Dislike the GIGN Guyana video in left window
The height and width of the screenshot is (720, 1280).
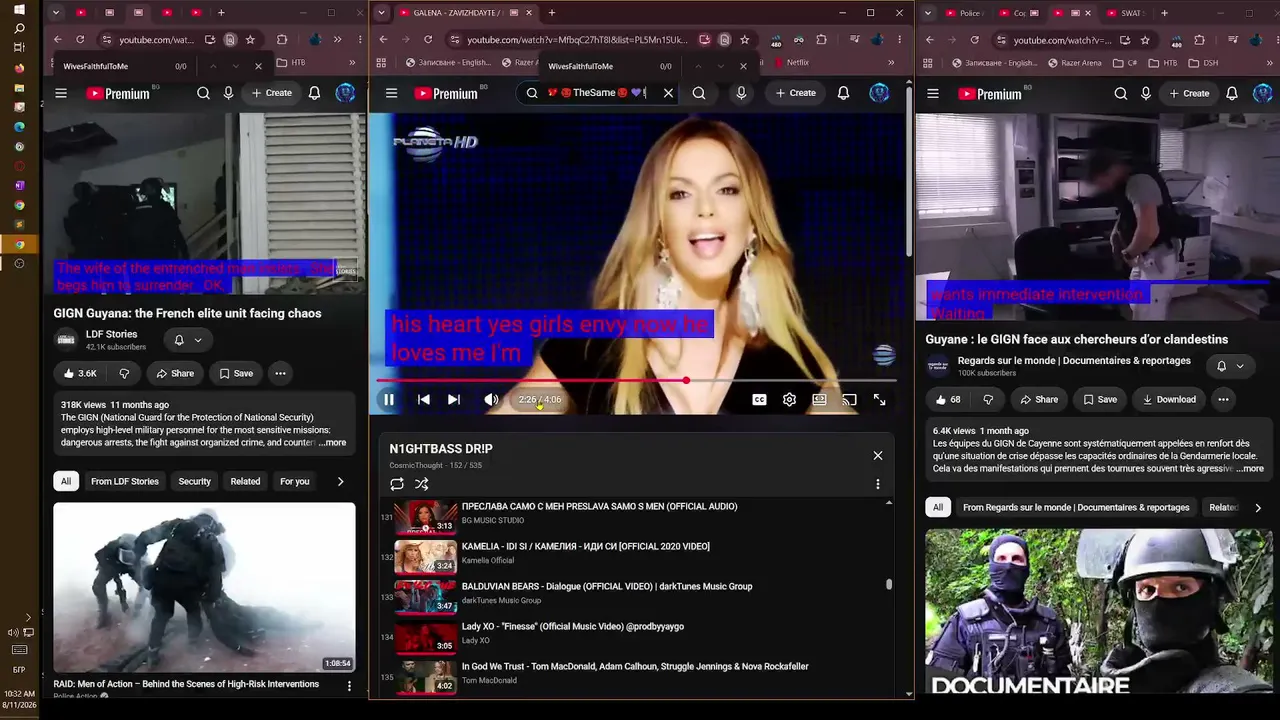124,373
